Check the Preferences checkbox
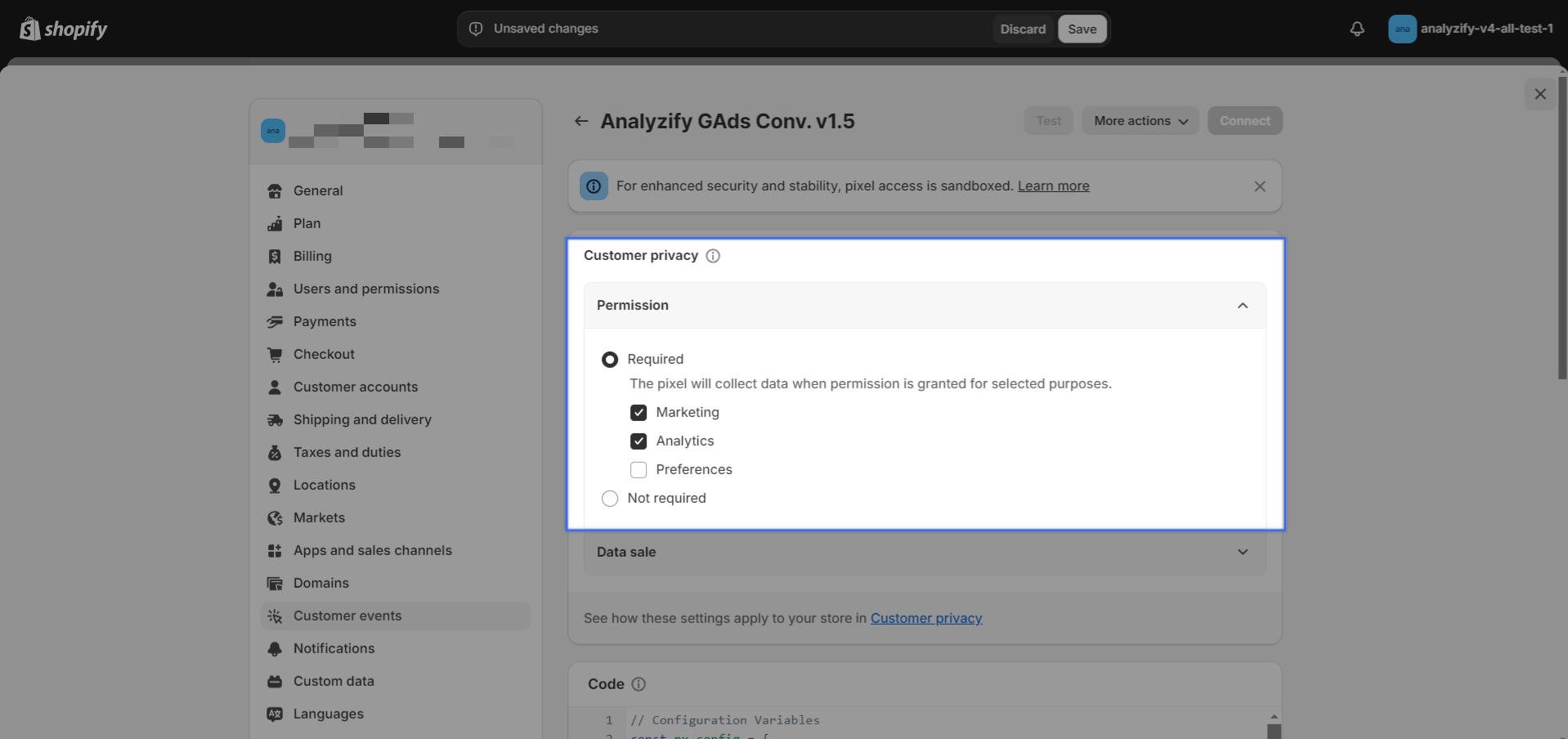Image resolution: width=1568 pixels, height=739 pixels. point(638,470)
